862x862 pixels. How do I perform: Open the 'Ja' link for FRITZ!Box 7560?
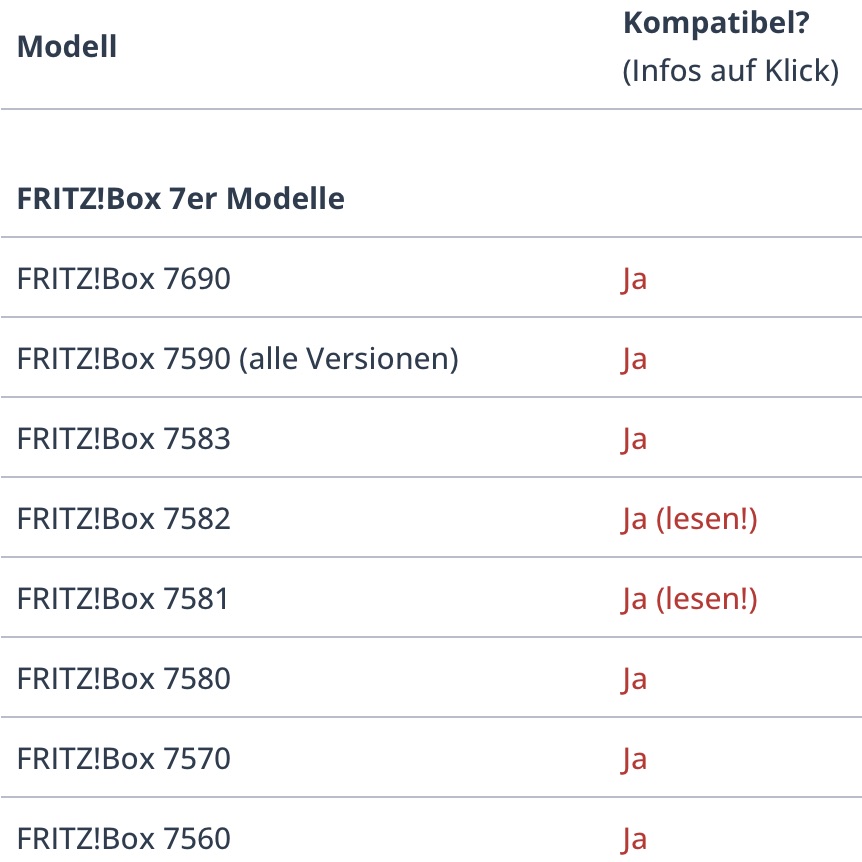(x=634, y=839)
